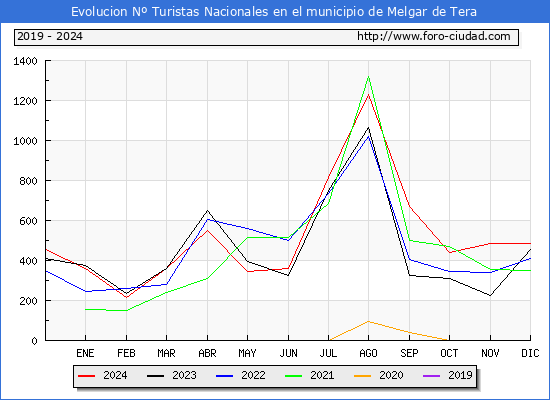Click the 400 y-axis value
Screen dimensions: 550x400
[28, 261]
